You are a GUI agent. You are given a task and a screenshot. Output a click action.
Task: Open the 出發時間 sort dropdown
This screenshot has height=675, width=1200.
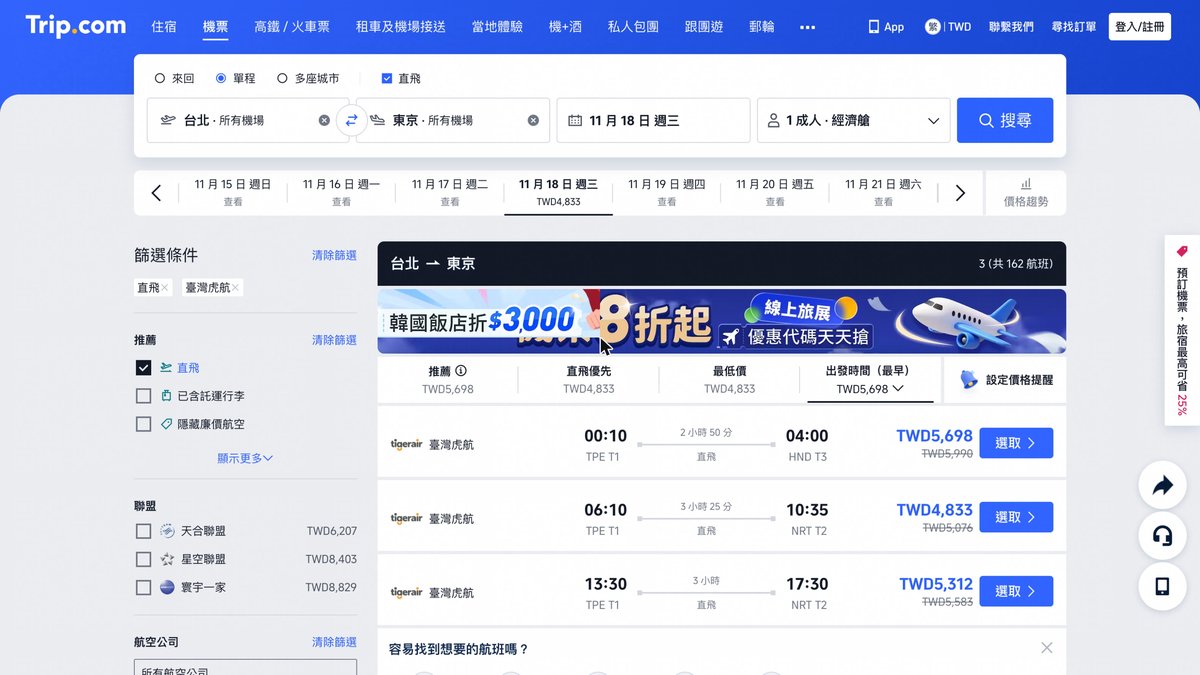point(870,380)
